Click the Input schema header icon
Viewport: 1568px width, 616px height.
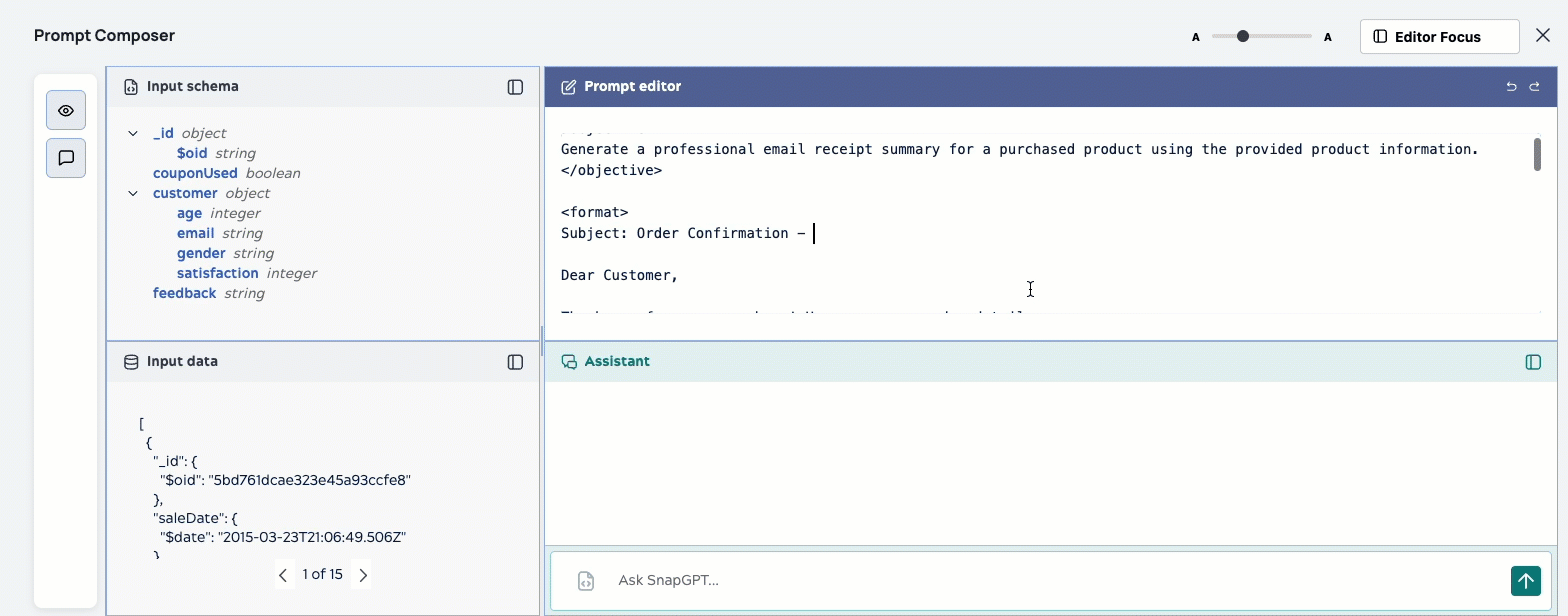click(x=130, y=87)
